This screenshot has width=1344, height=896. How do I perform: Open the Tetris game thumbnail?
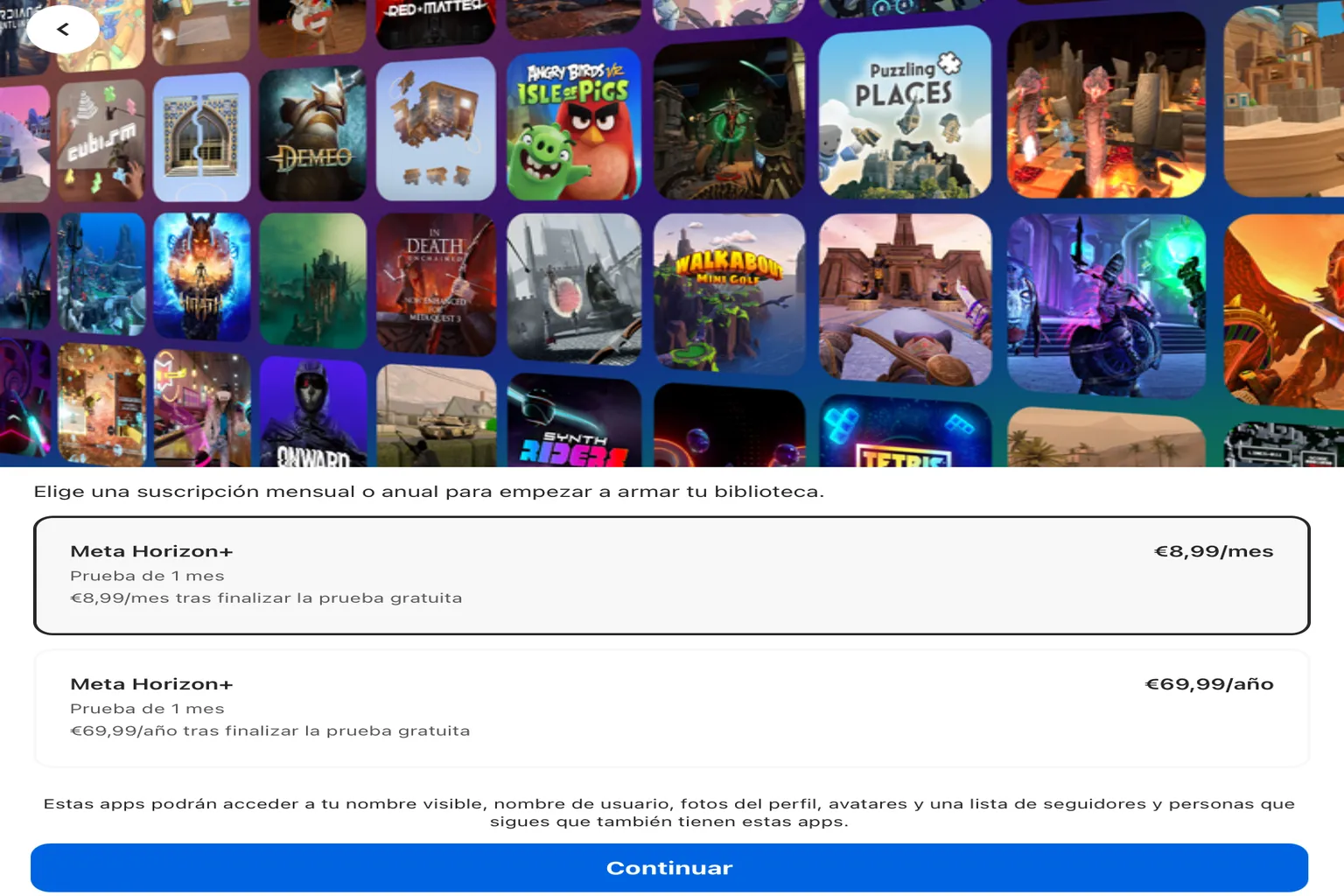pos(905,431)
